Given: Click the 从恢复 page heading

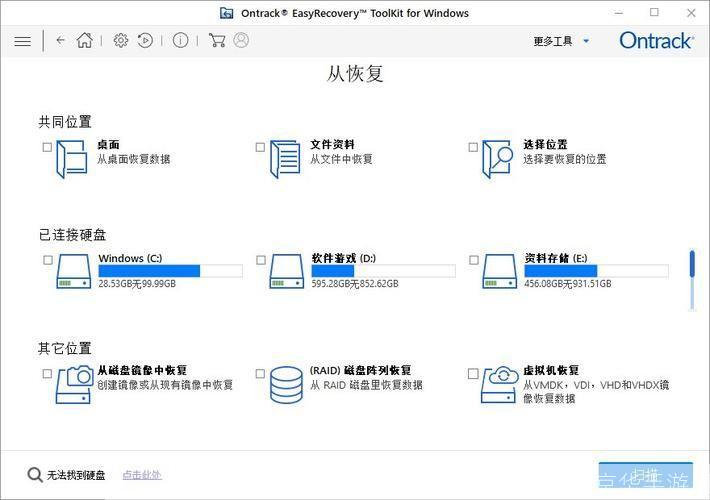Looking at the screenshot, I should (x=355, y=74).
